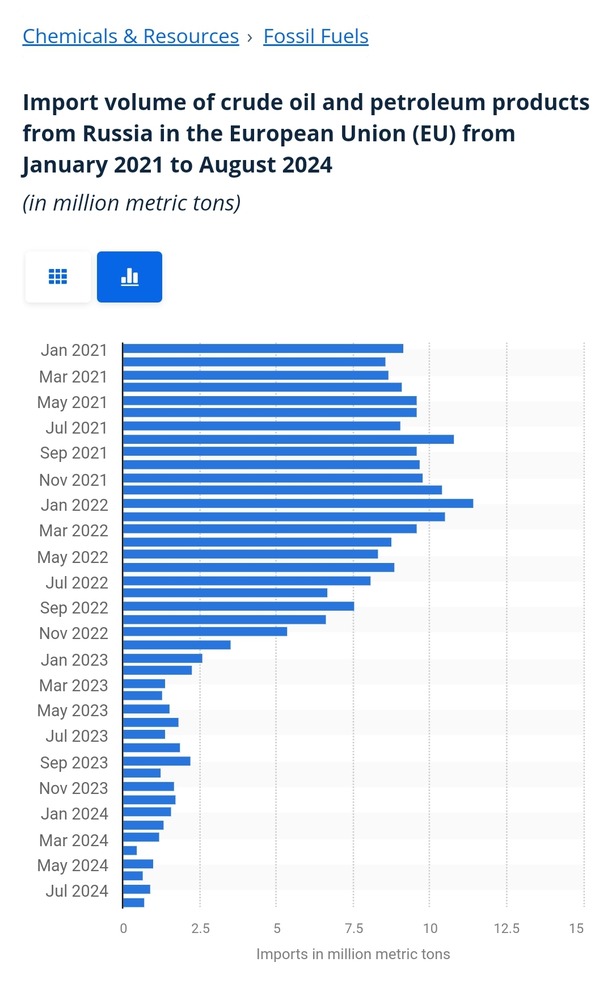The width and height of the screenshot is (612, 1000).
Task: Click the Jan 2024 bar
Action: click(146, 812)
